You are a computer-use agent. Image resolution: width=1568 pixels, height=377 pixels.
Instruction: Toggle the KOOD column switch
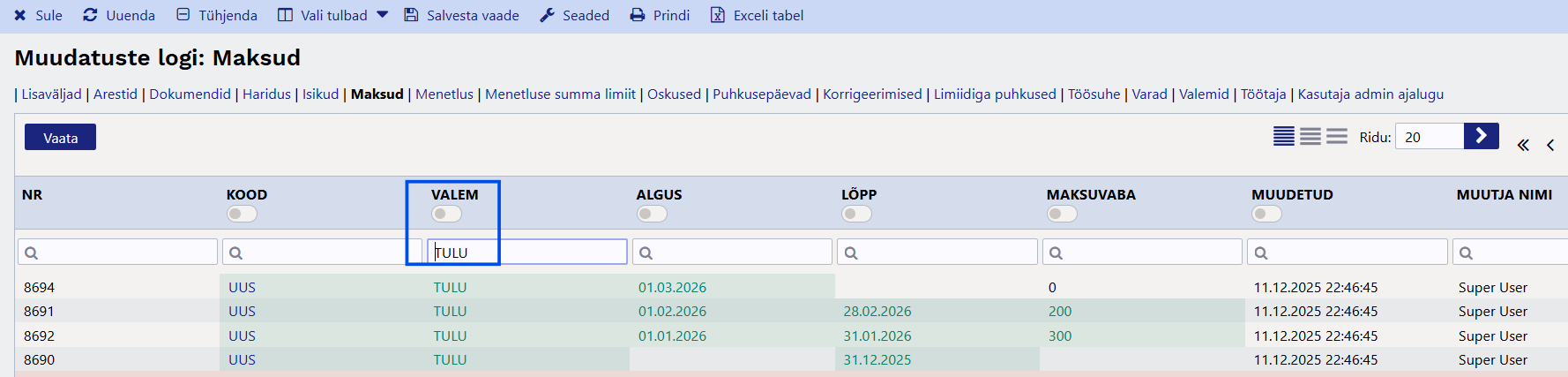[242, 214]
